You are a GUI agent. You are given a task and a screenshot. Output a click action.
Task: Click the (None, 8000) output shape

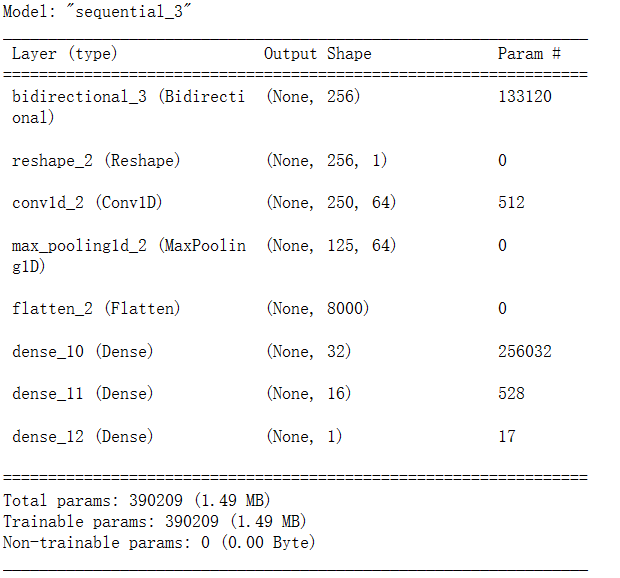[x=317, y=309]
